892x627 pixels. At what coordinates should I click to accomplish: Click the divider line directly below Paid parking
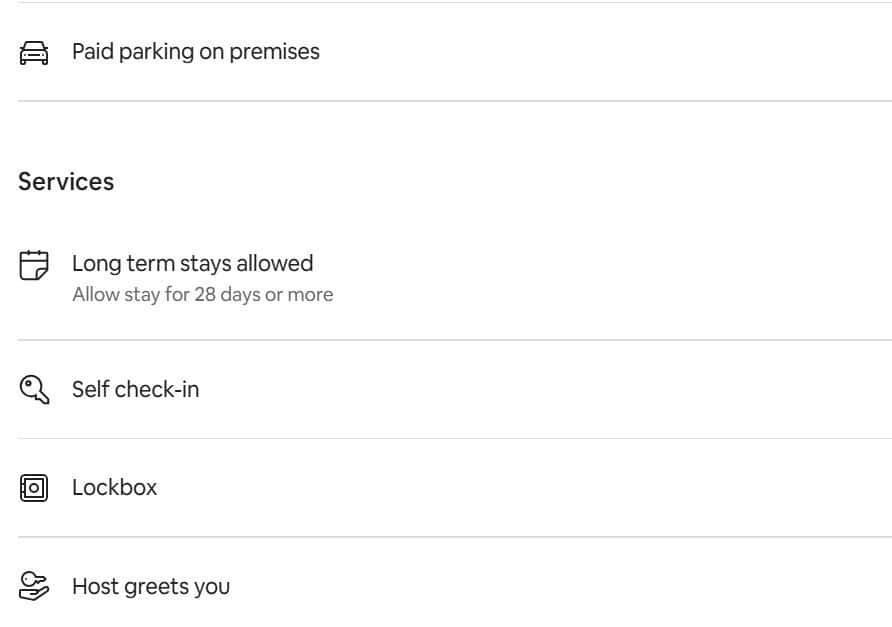point(455,101)
